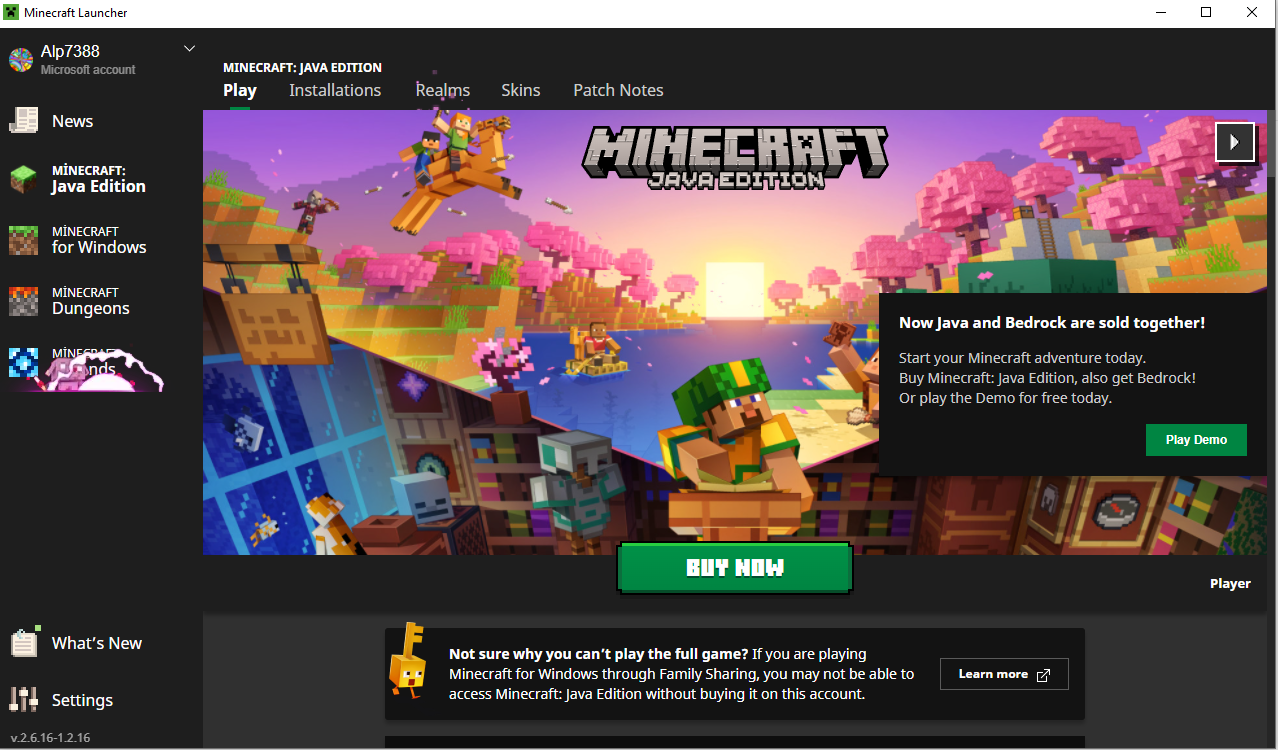Select Minecraft for Windows in sidebar
This screenshot has height=750, width=1278.
78,240
